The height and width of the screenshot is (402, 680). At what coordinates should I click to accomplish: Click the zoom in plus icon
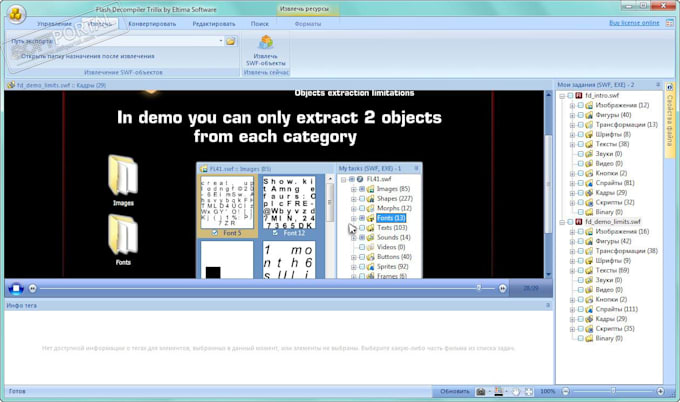point(660,392)
